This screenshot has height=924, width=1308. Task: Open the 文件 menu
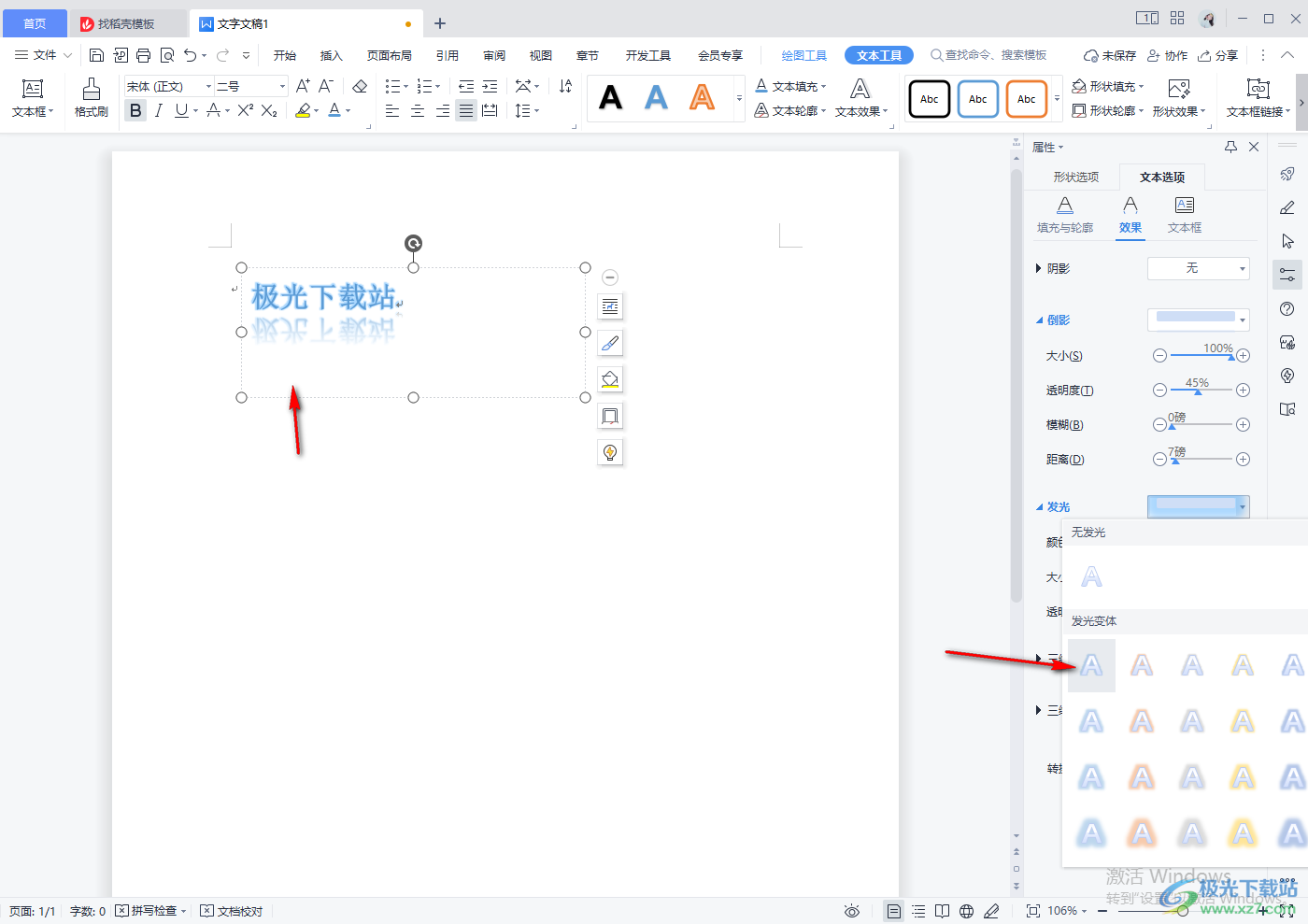click(x=43, y=55)
